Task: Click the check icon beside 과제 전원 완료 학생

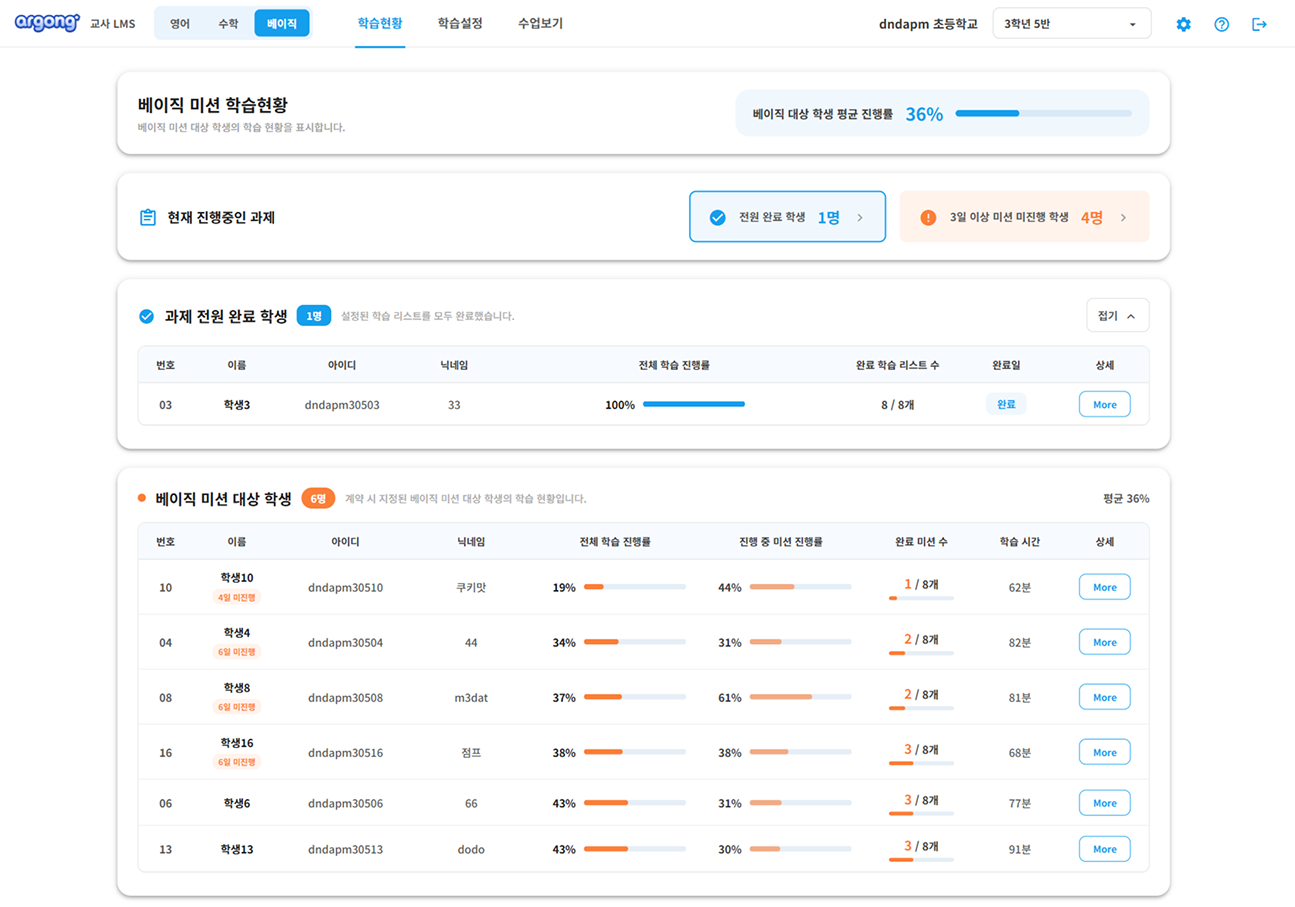Action: pyautogui.click(x=146, y=316)
